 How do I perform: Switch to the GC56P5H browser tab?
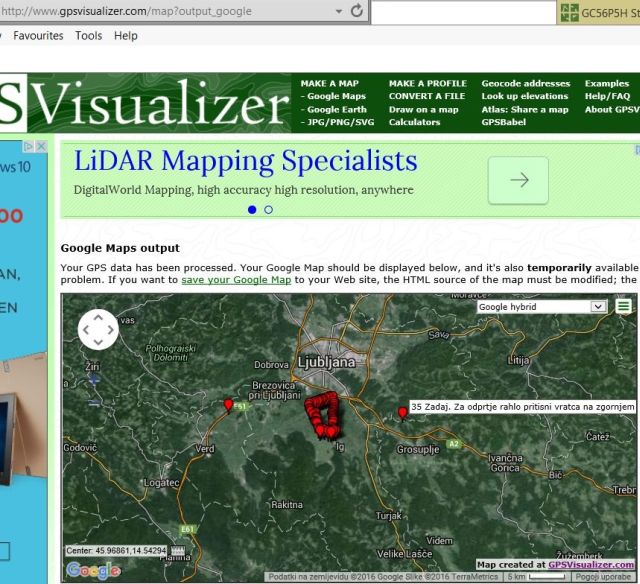(600, 12)
